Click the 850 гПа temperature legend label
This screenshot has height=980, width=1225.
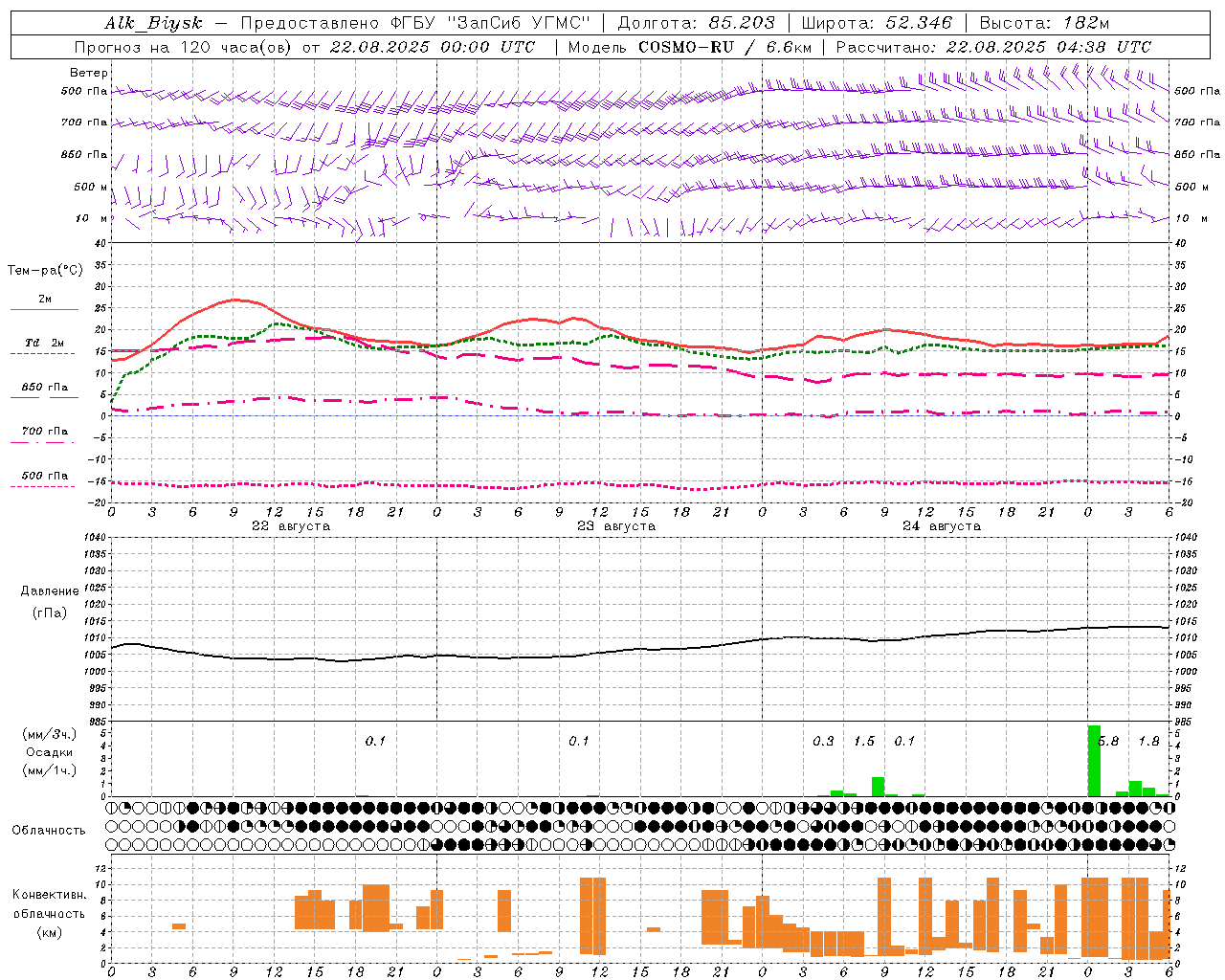click(x=45, y=388)
